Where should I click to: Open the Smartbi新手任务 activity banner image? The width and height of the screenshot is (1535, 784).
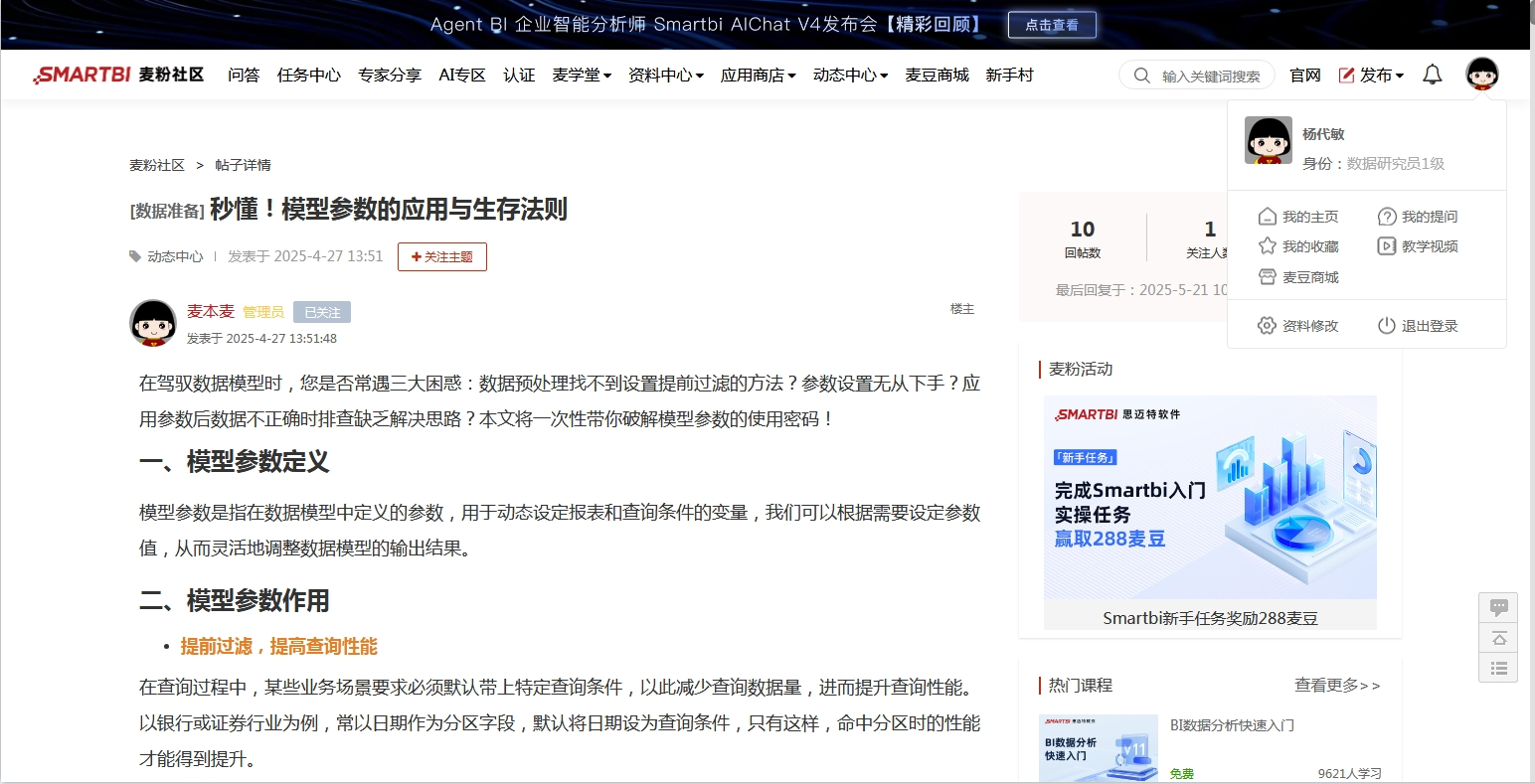click(1210, 498)
